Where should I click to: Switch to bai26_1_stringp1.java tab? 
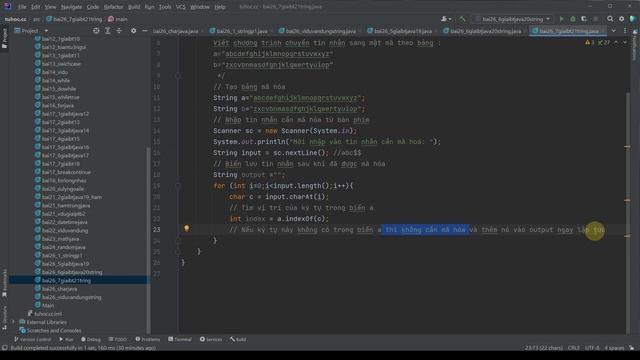point(240,31)
